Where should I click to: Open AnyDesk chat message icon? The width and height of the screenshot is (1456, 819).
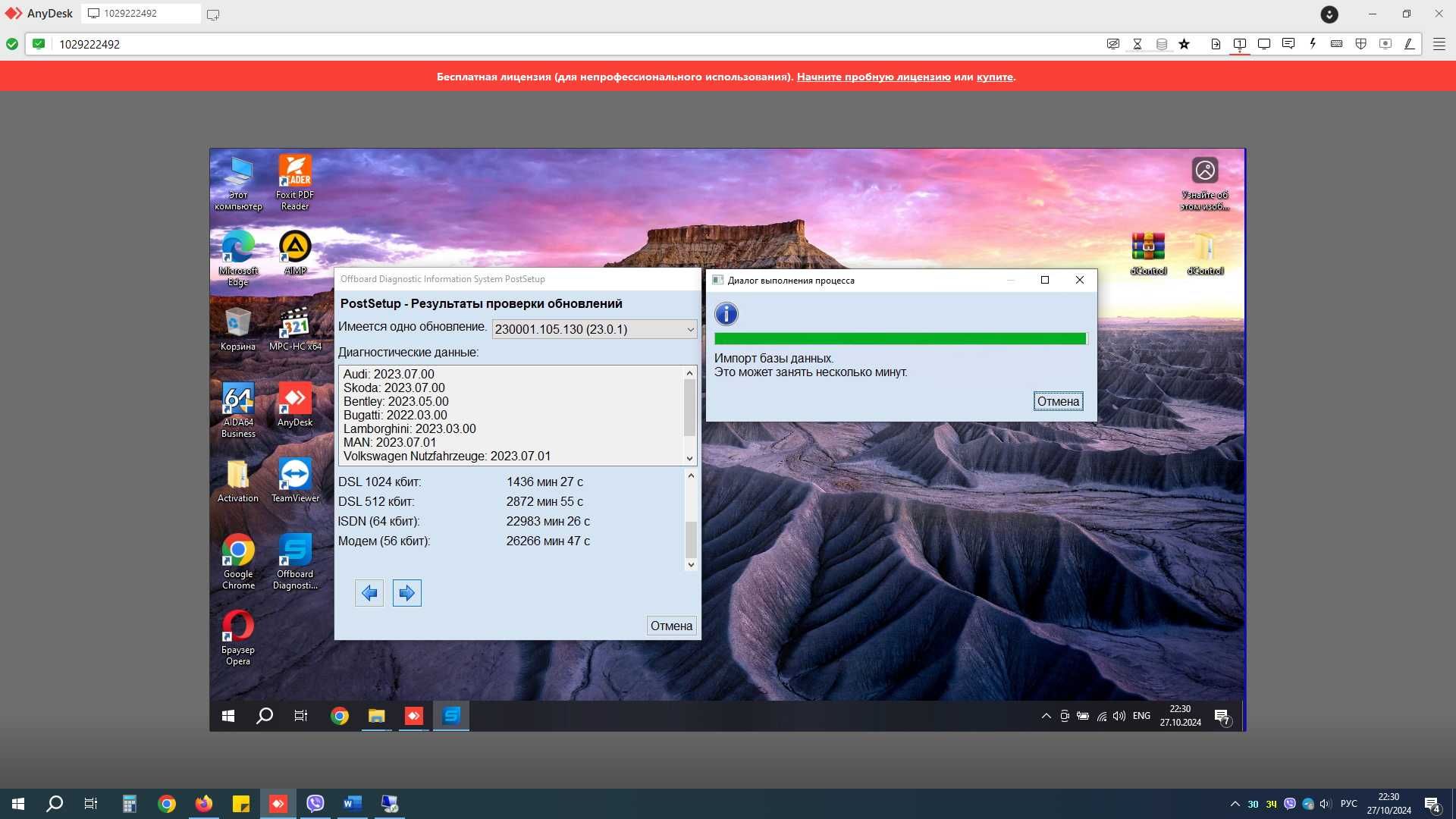1288,44
